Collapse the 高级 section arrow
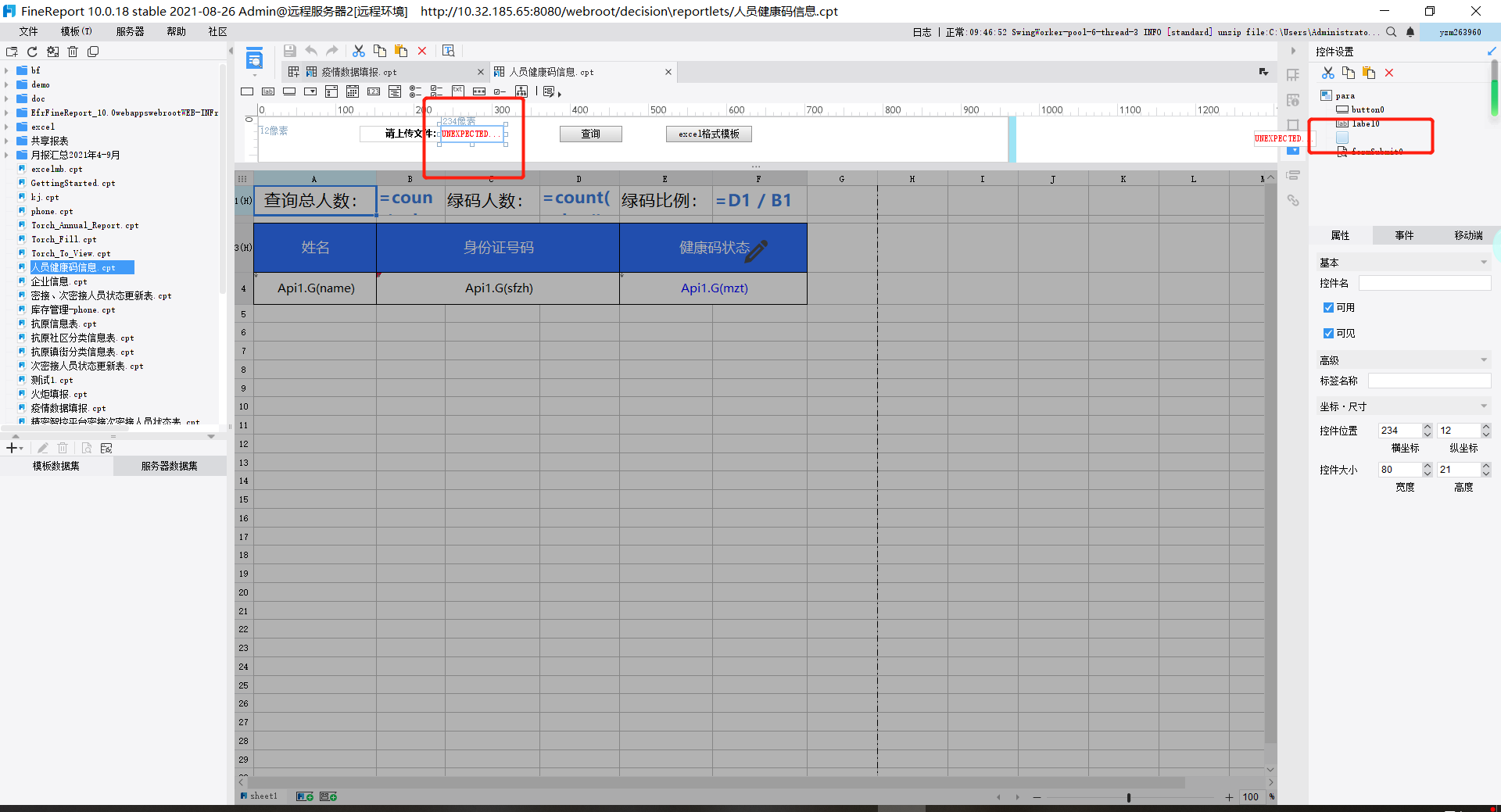The width and height of the screenshot is (1501, 812). pos(1483,360)
